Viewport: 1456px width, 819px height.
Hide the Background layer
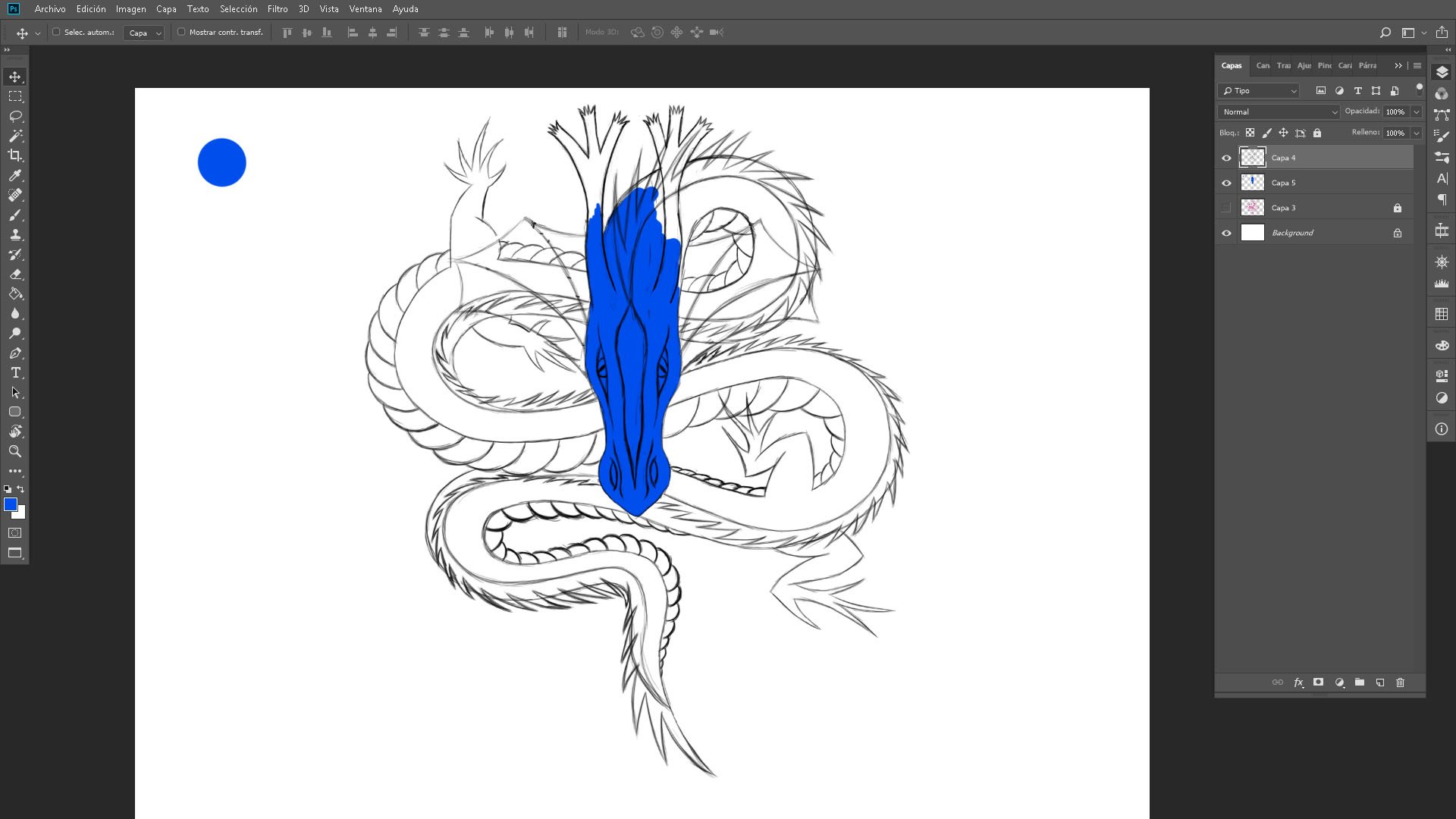1226,233
